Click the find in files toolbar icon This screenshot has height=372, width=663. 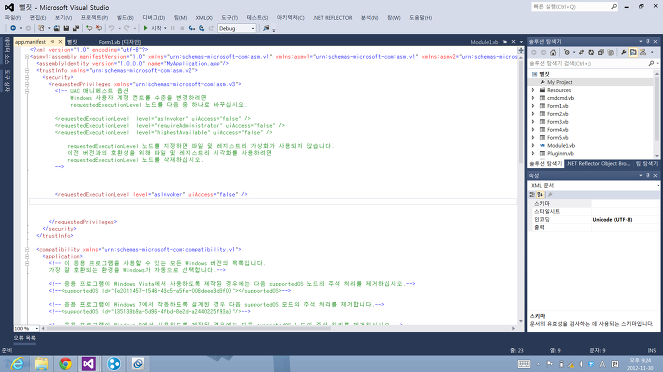click(266, 28)
